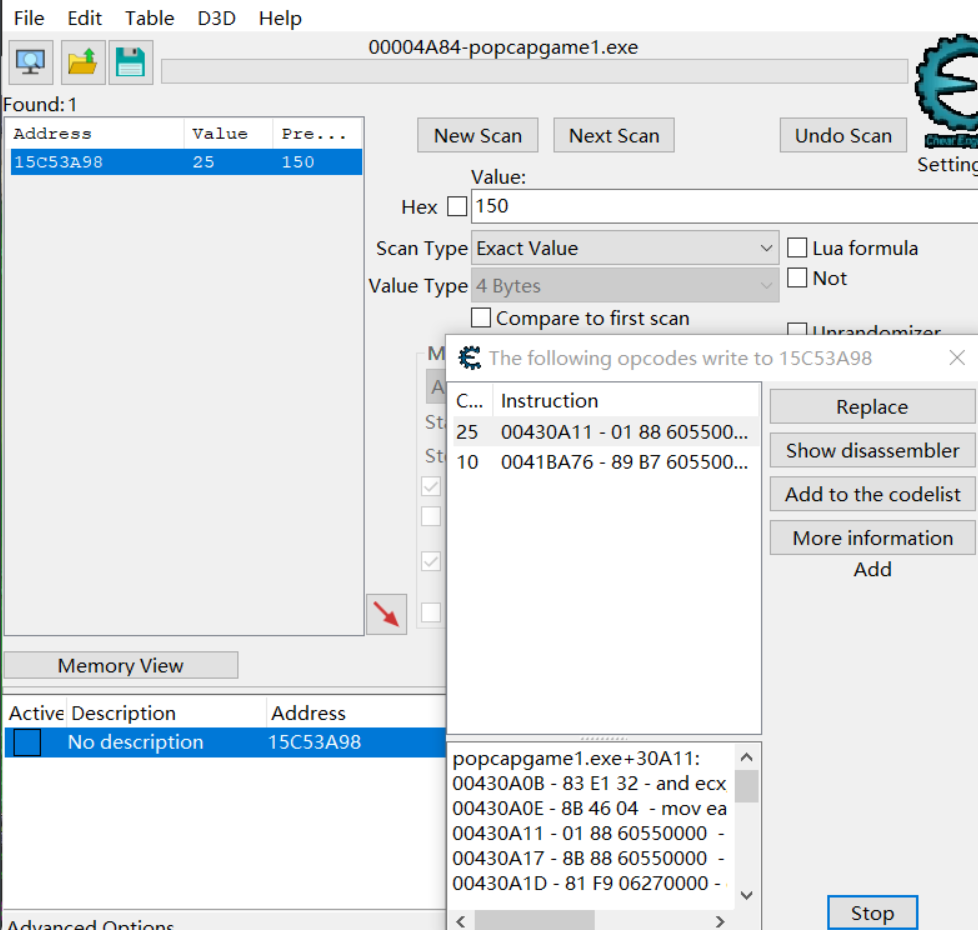978x930 pixels.
Task: Click disassembly line 00430A17
Action: pos(589,858)
